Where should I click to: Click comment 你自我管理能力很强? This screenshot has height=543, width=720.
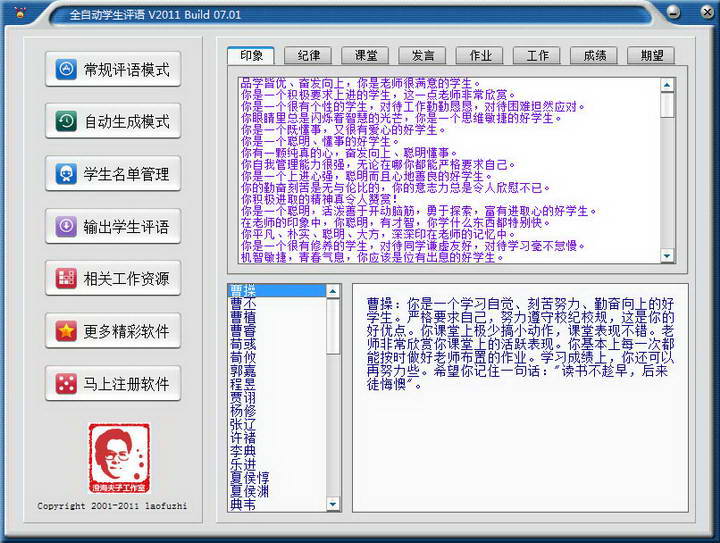pyautogui.click(x=378, y=165)
